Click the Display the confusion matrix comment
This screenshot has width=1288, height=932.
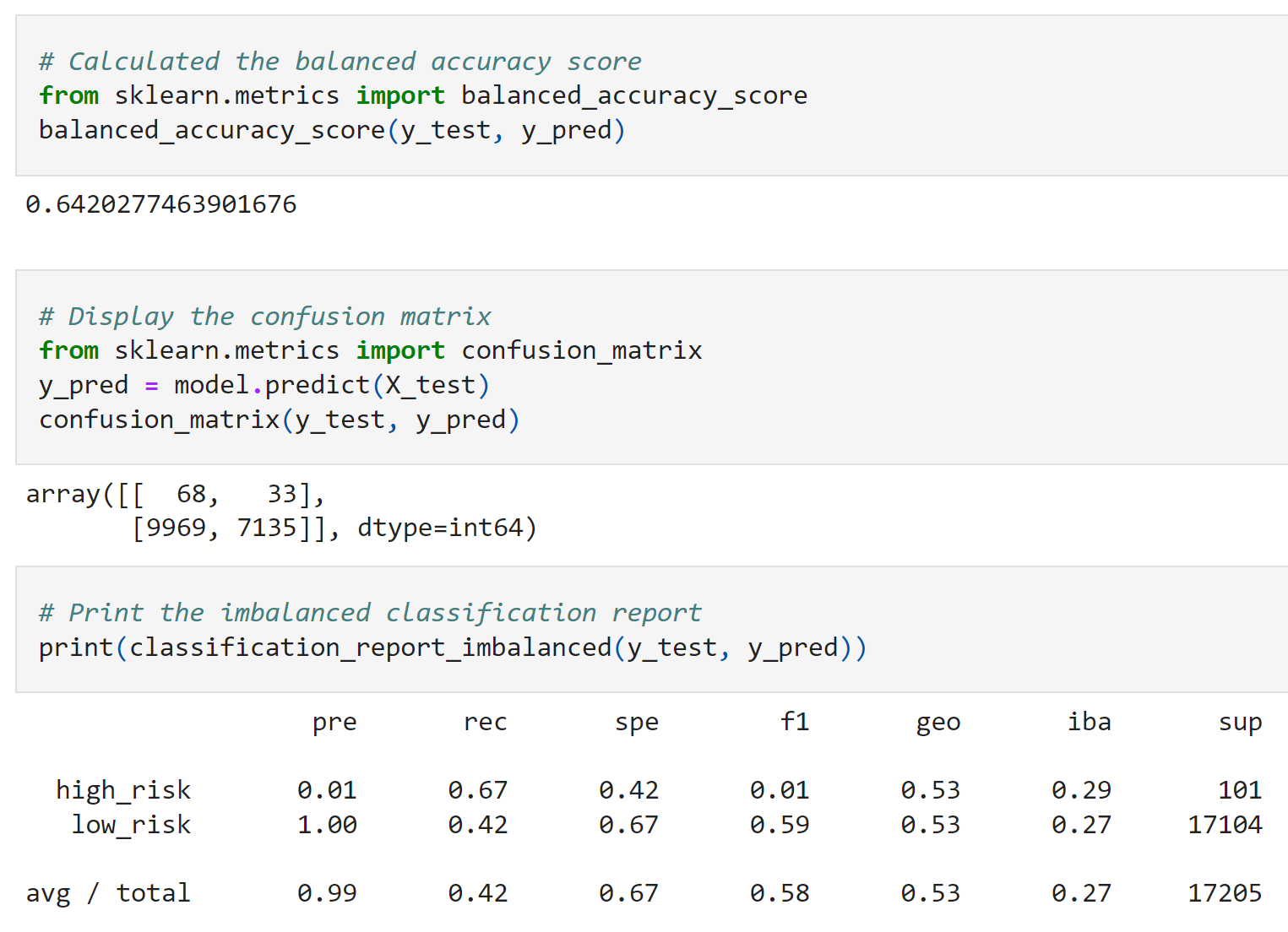point(265,317)
